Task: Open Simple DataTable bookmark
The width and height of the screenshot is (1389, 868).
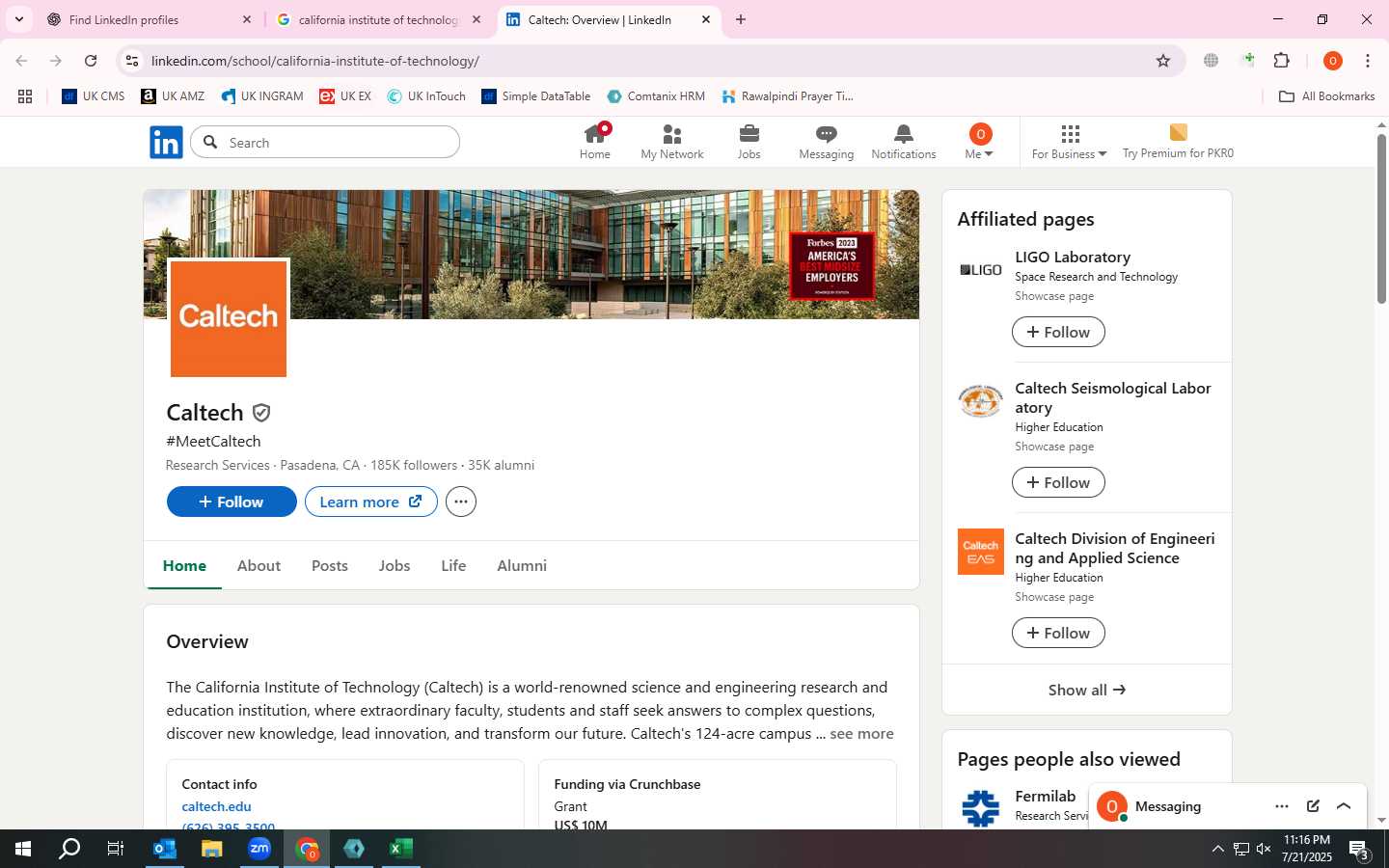Action: coord(536,96)
